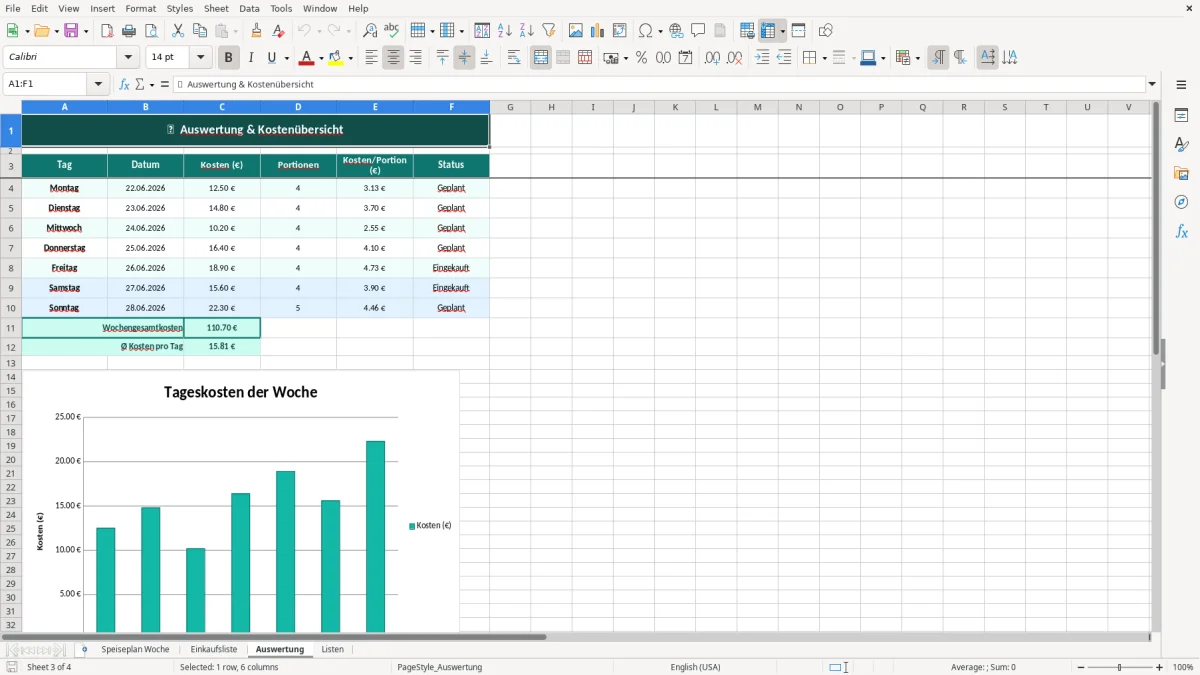Click Increase Indent icon
The height and width of the screenshot is (675, 1200).
tap(762, 58)
